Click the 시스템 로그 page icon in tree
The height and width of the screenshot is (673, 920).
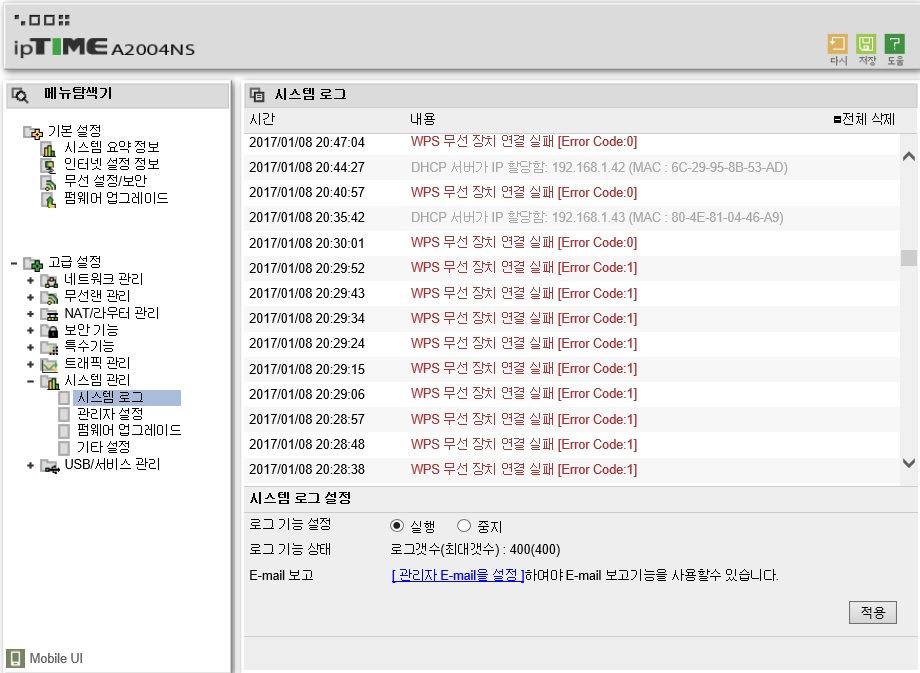65,398
